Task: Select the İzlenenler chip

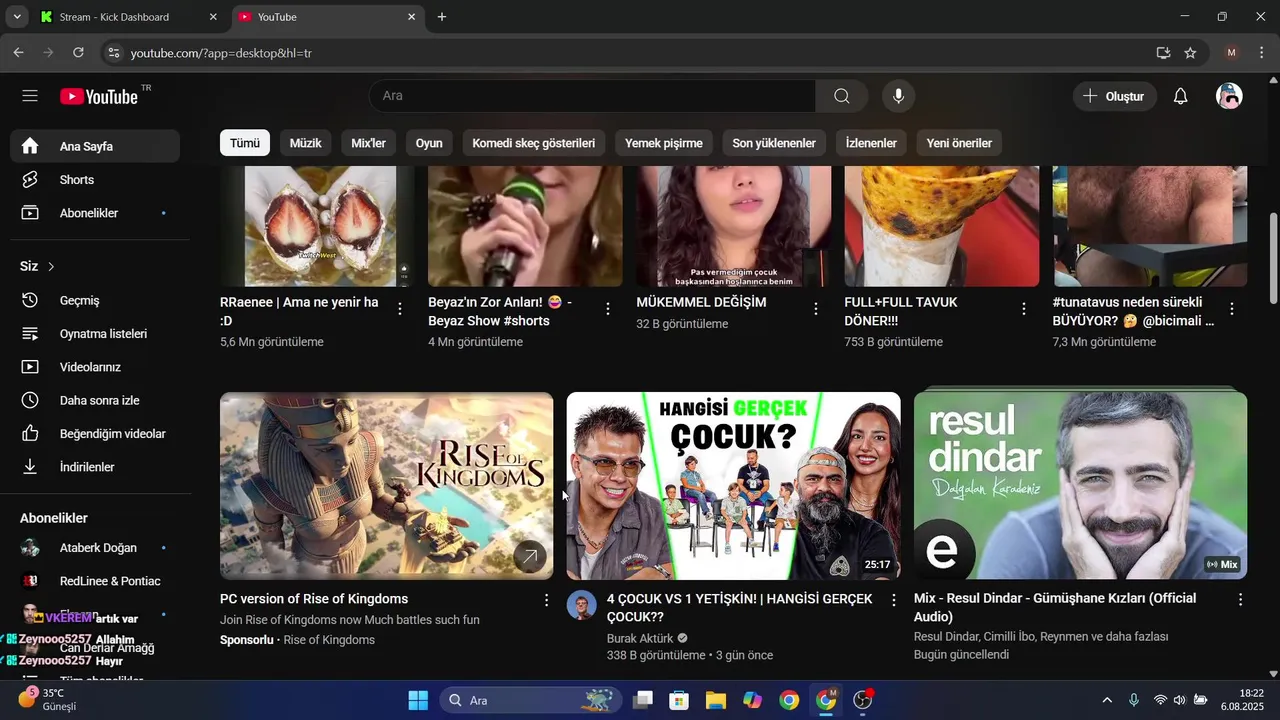Action: pos(871,143)
